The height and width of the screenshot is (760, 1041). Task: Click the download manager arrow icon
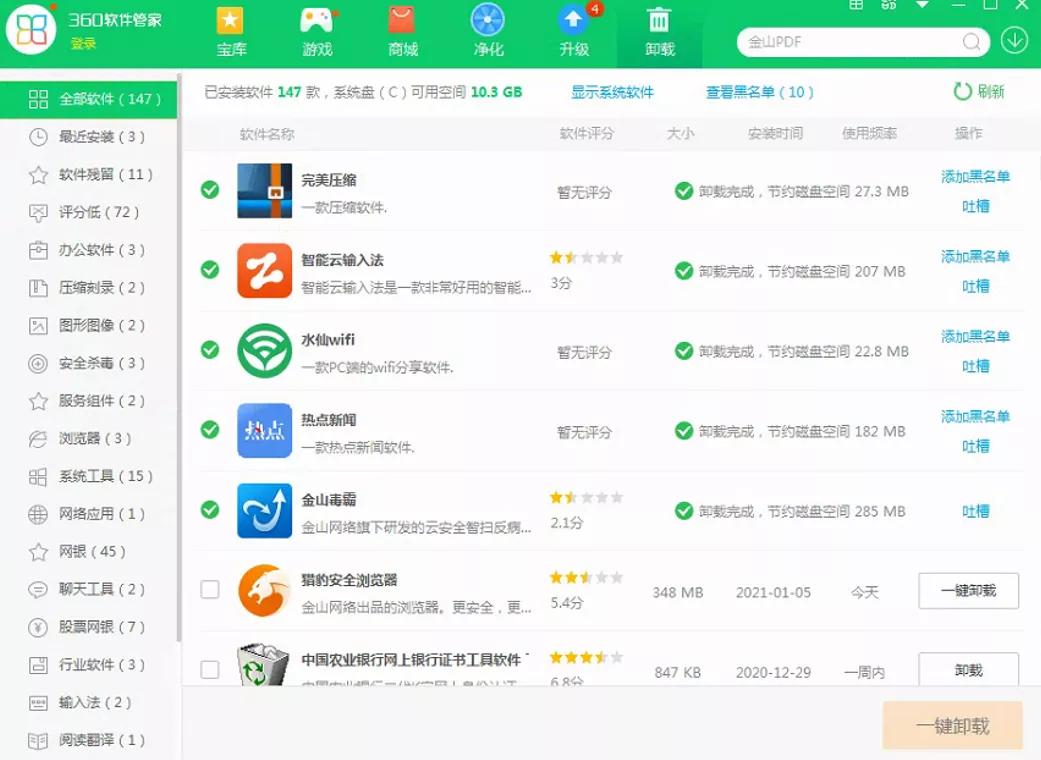pos(1014,41)
